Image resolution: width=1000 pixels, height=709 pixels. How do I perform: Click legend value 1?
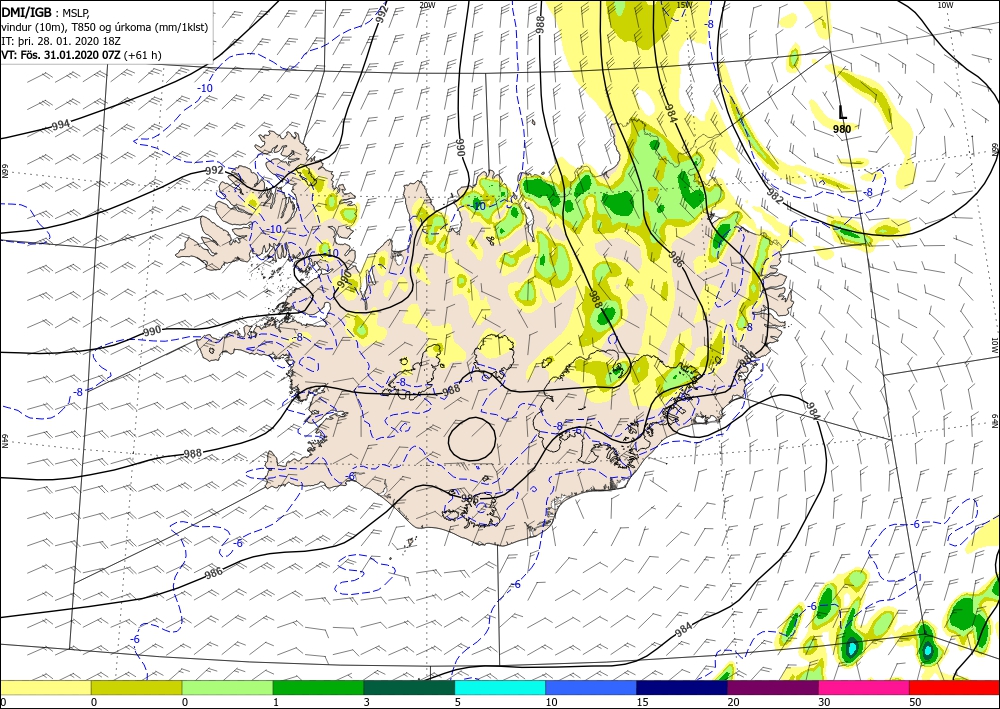click(x=276, y=702)
